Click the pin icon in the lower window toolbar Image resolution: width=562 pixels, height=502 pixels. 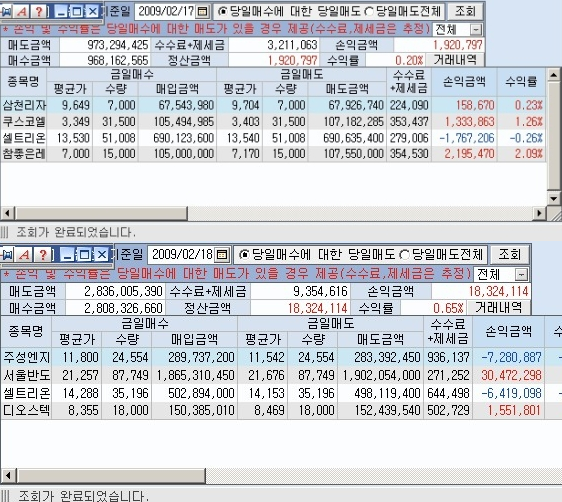click(7, 255)
